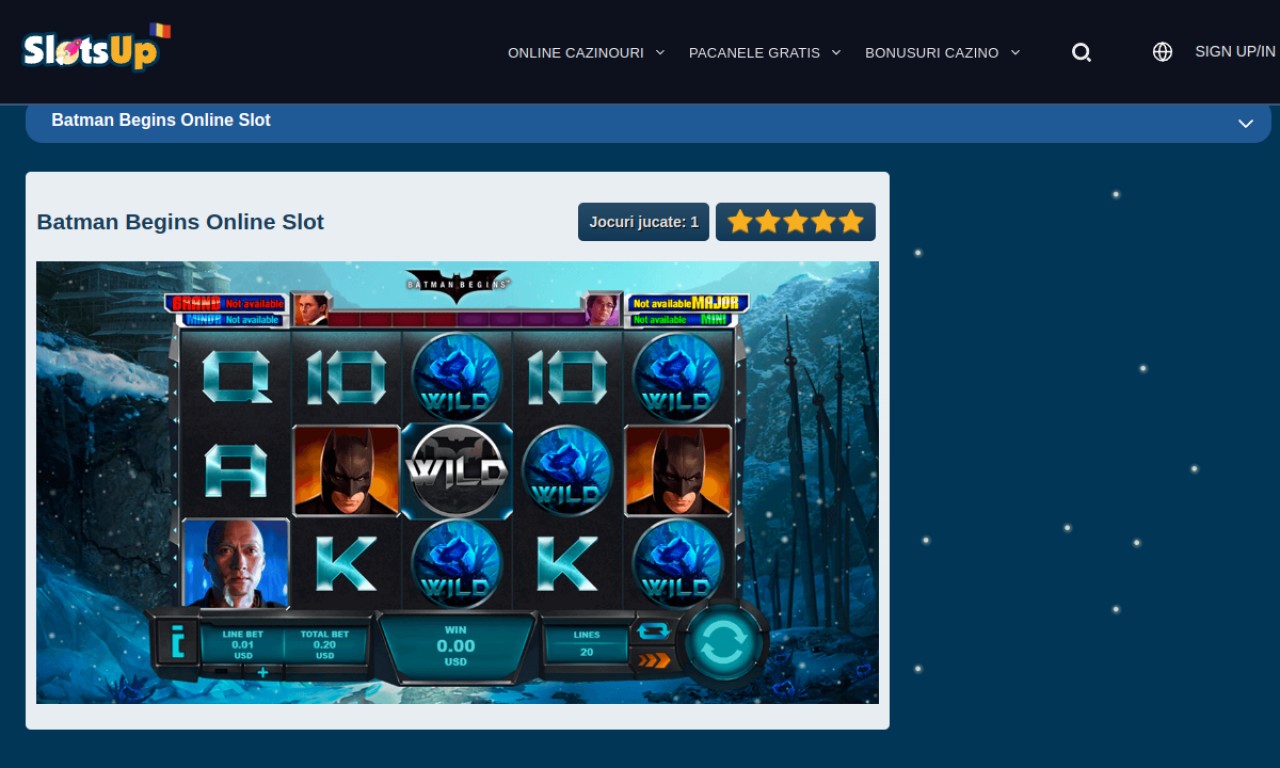Expand the Bonusuri Cazino menu
1280x768 pixels.
tap(942, 52)
